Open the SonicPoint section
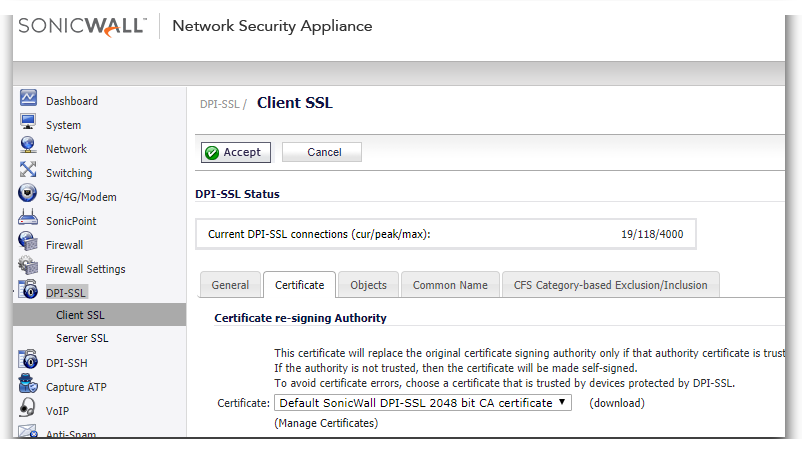 click(71, 221)
